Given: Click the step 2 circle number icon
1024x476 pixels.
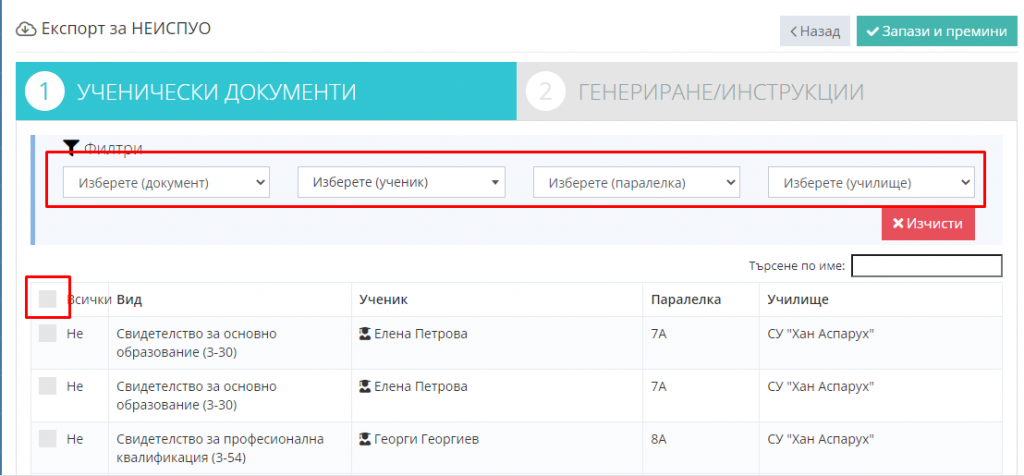Looking at the screenshot, I should coord(545,92).
